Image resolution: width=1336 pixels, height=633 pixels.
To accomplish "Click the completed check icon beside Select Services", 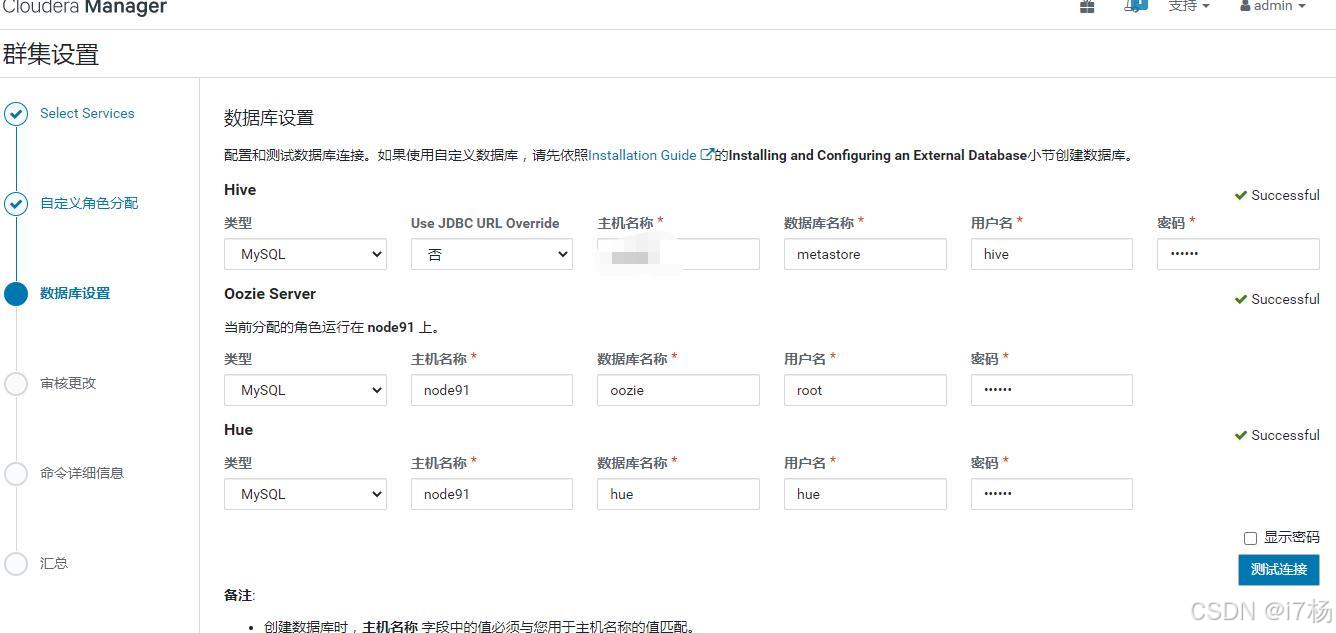I will tap(16, 114).
